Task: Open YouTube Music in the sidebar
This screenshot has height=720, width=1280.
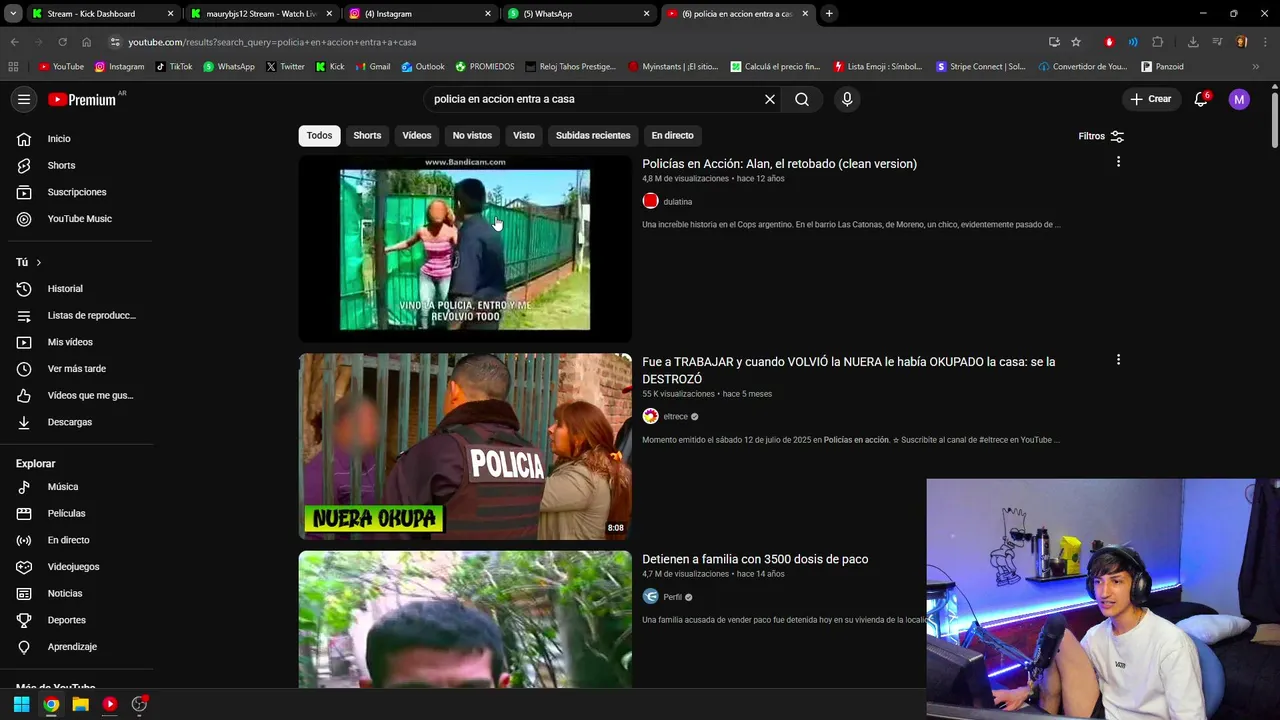Action: (x=78, y=219)
